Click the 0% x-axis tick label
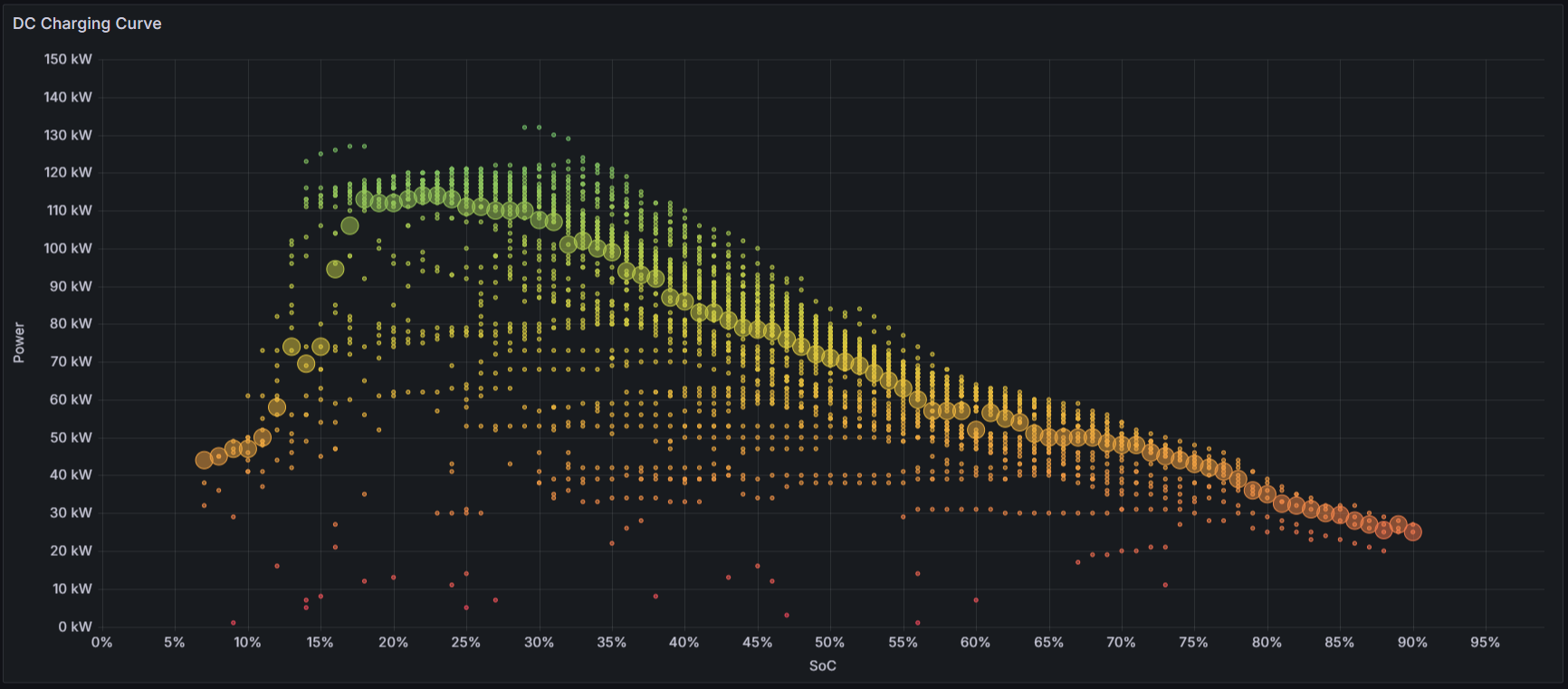The height and width of the screenshot is (689, 1568). point(101,642)
